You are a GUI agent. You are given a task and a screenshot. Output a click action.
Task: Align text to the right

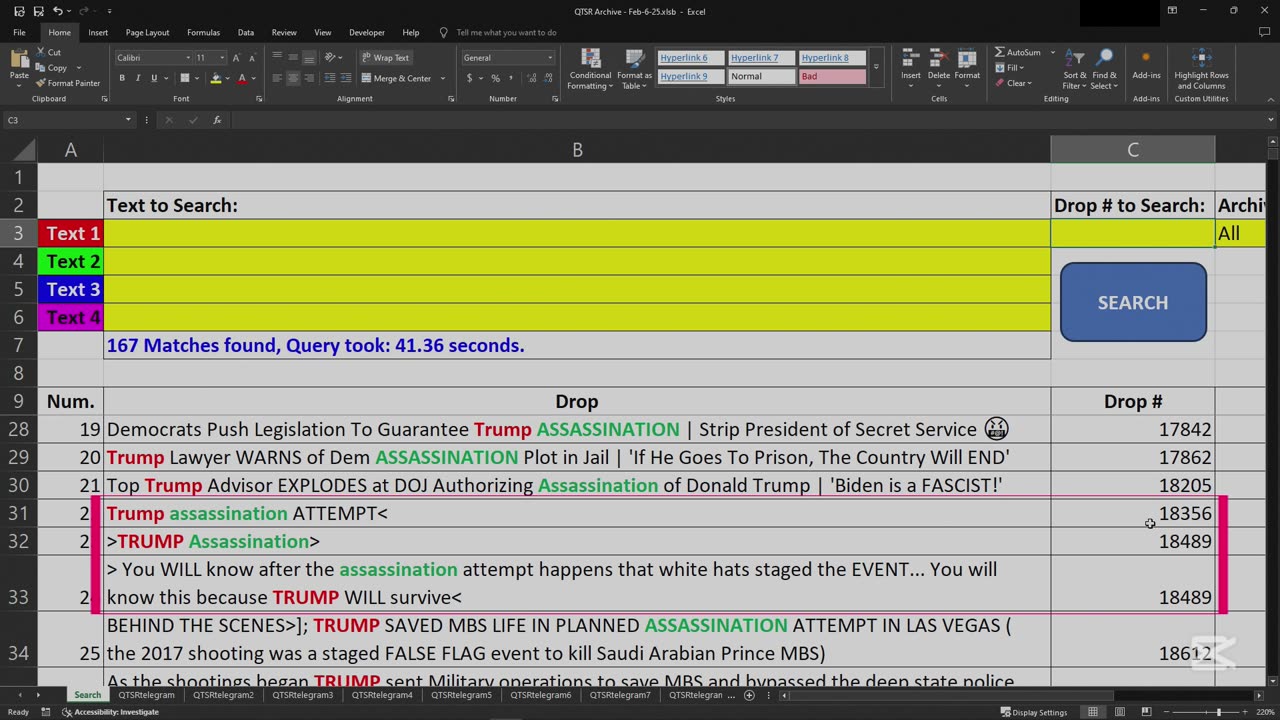309,78
